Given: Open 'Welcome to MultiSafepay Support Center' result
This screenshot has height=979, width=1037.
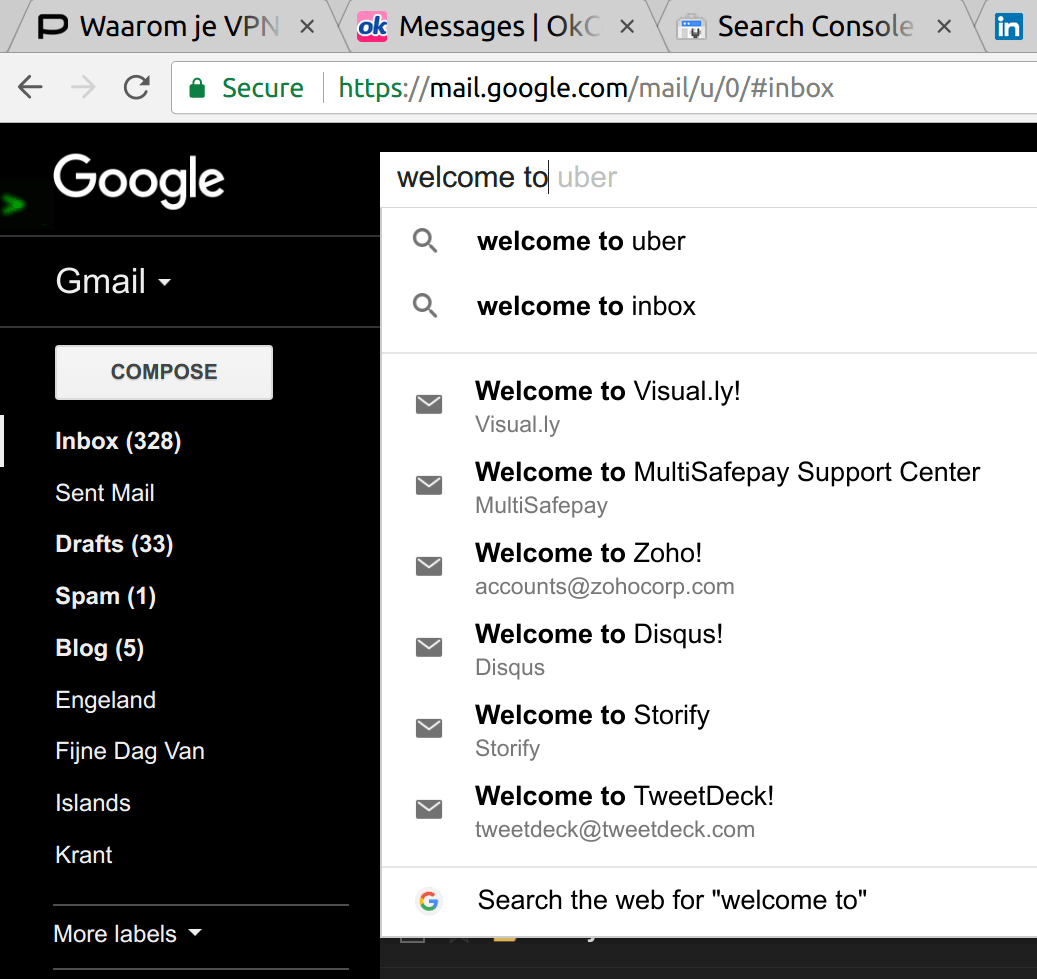Looking at the screenshot, I should (709, 487).
